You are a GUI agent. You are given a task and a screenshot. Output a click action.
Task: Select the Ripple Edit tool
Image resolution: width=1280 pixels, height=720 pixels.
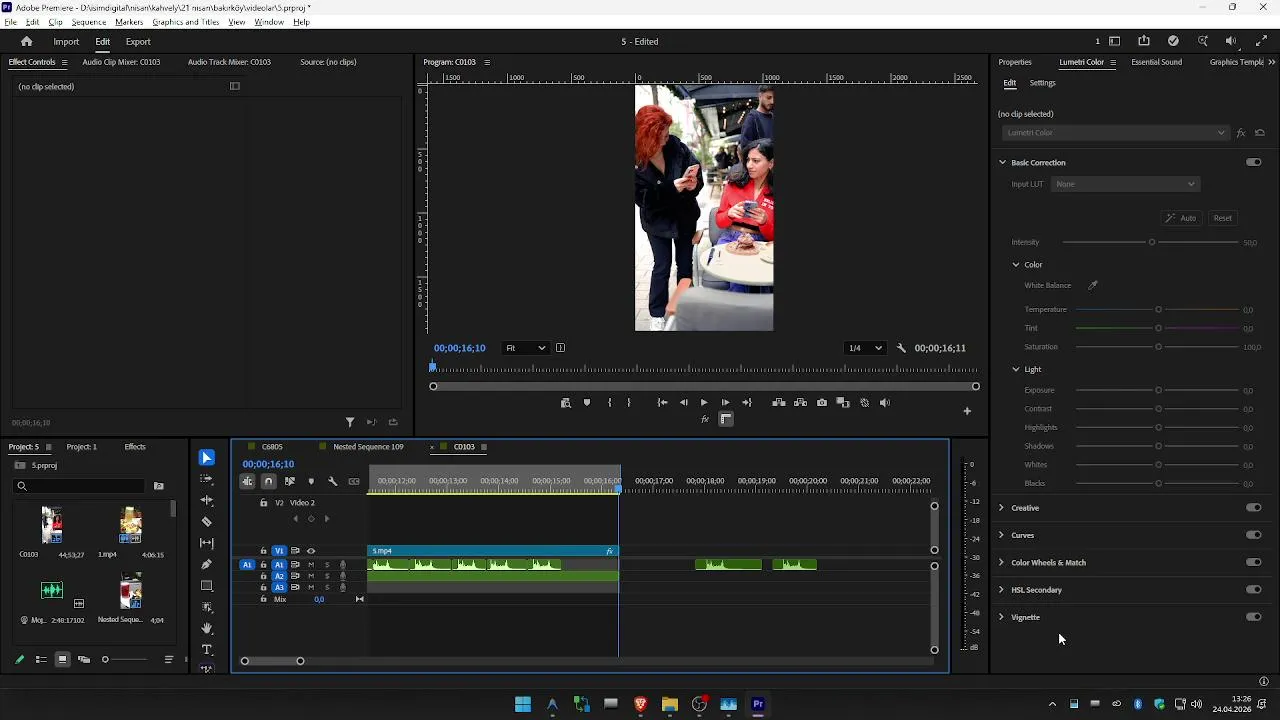(x=207, y=500)
